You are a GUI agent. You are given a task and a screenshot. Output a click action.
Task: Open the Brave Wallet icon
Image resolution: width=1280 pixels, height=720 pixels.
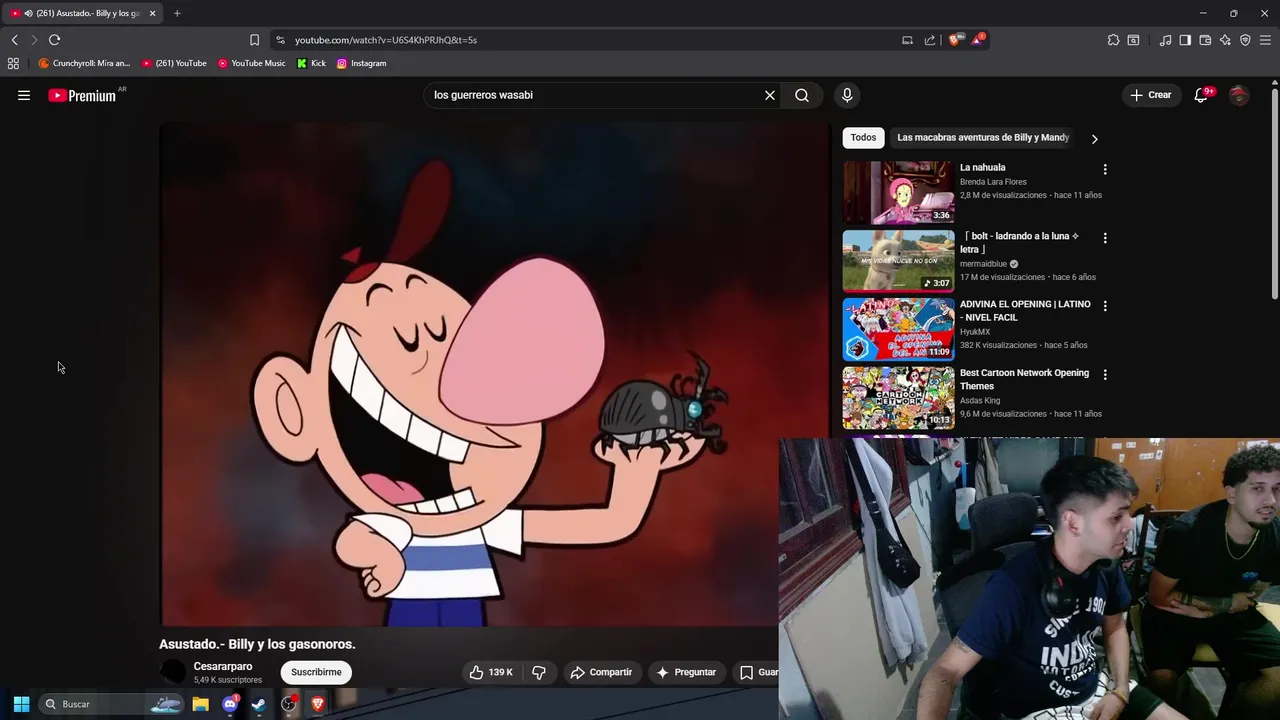click(x=1205, y=40)
